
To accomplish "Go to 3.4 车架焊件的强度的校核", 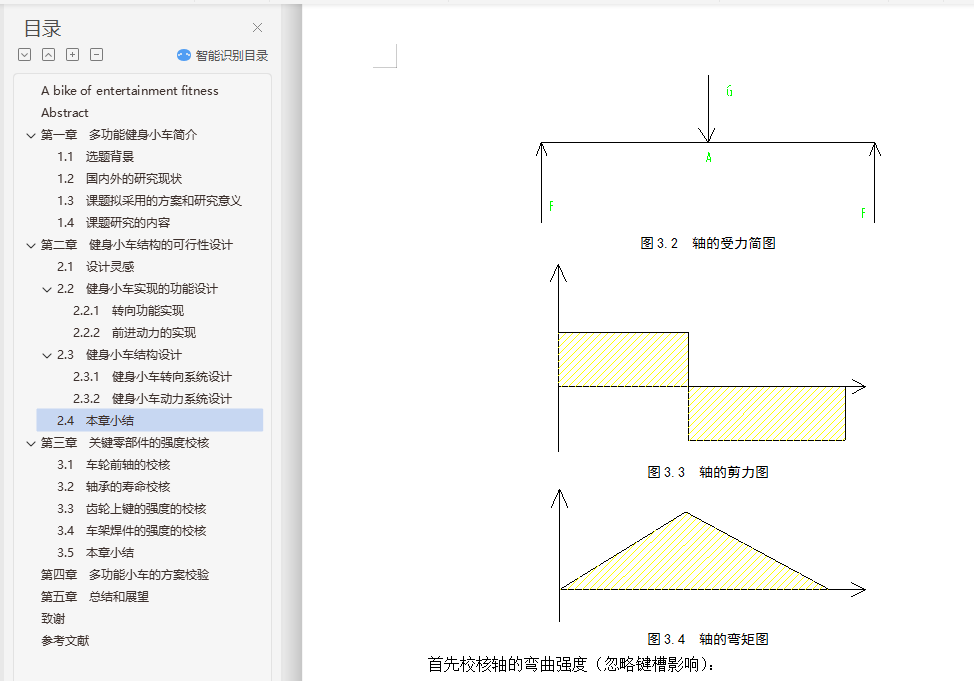I will (132, 531).
